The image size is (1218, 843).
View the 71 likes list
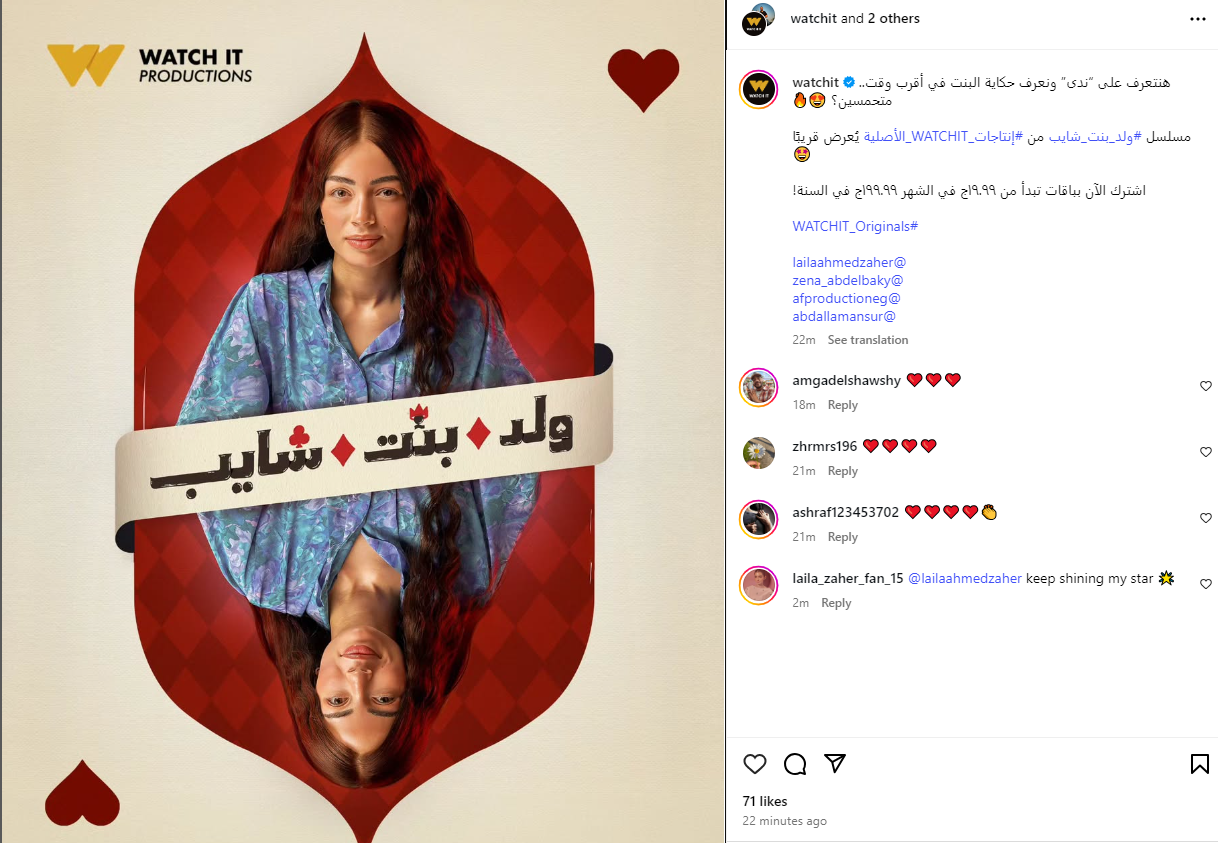[x=765, y=801]
